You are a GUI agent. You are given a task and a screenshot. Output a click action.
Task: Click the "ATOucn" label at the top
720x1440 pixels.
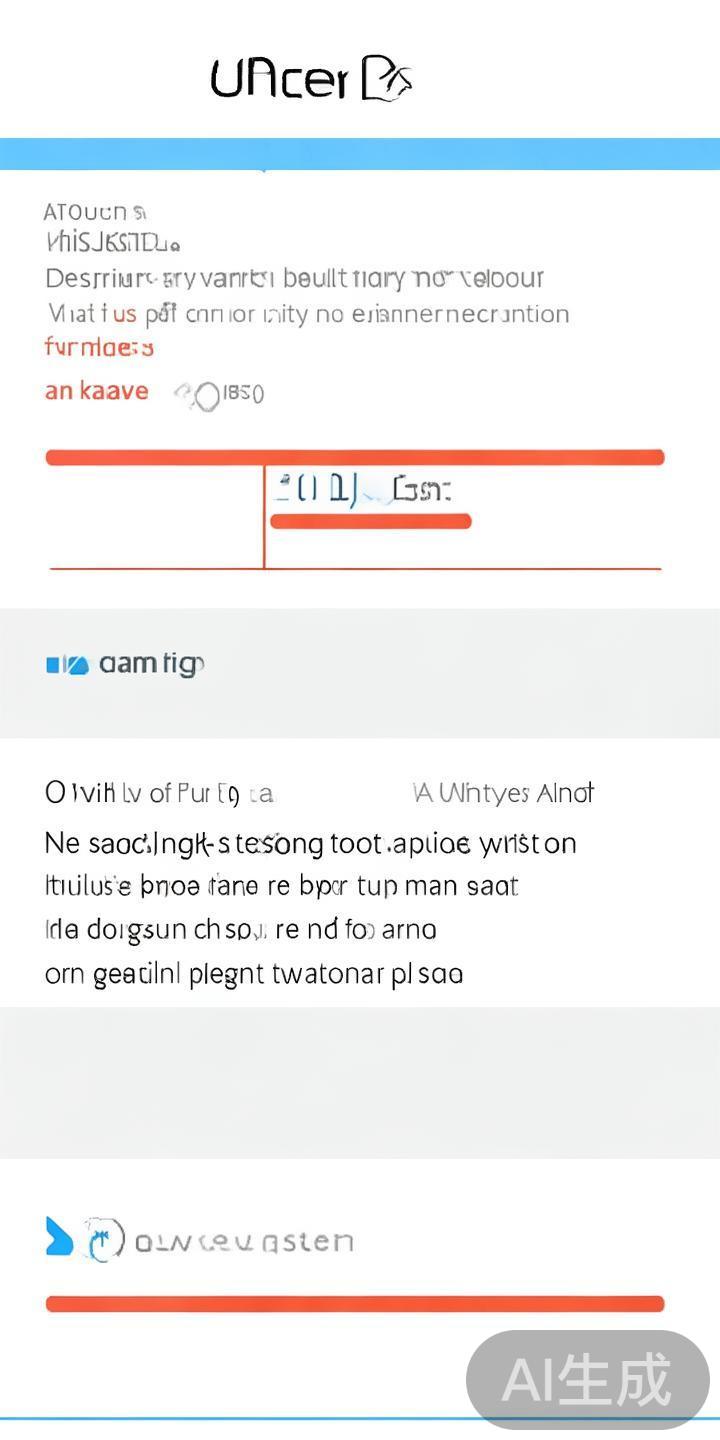coord(94,212)
